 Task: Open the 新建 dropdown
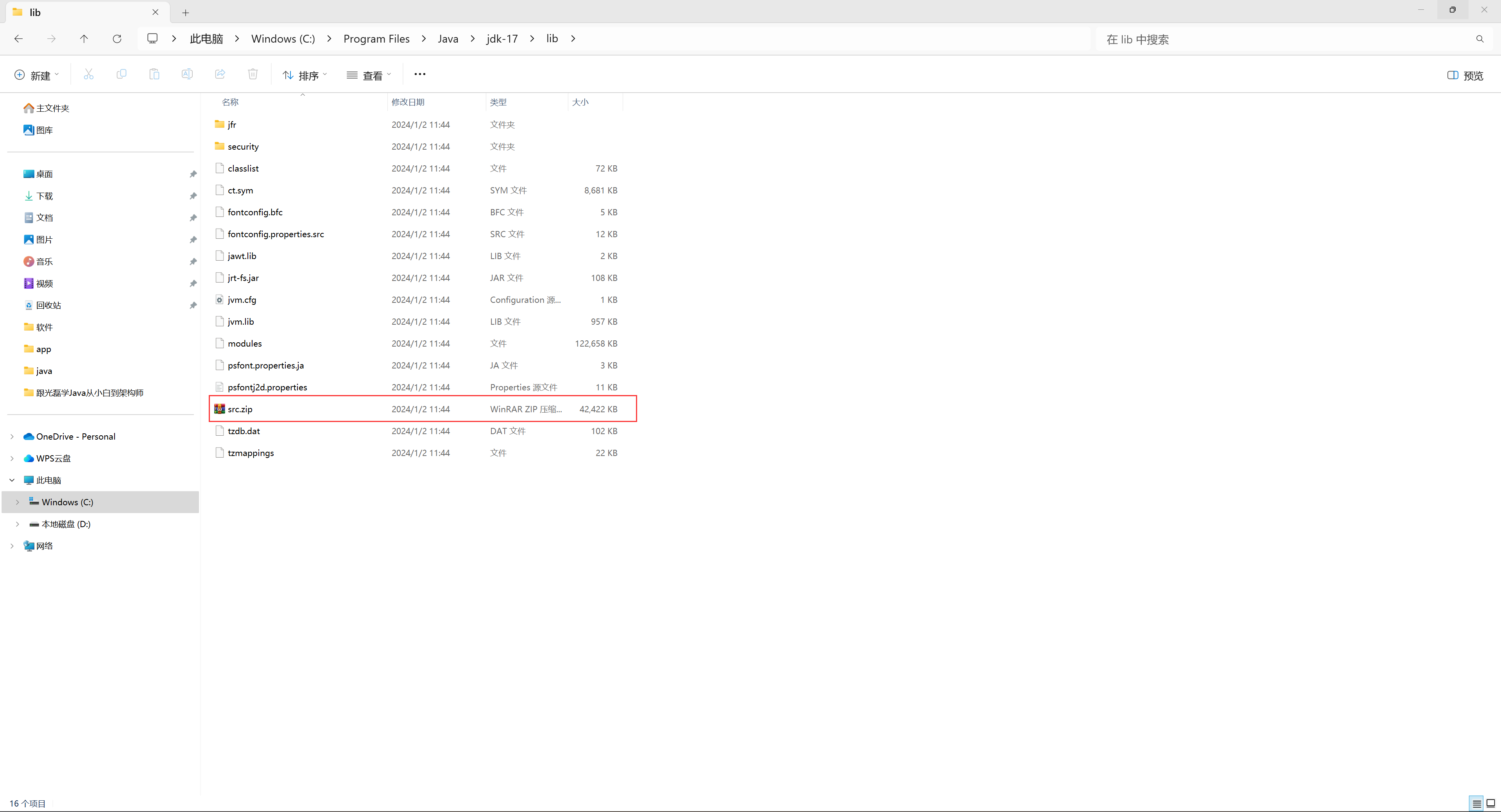36,75
